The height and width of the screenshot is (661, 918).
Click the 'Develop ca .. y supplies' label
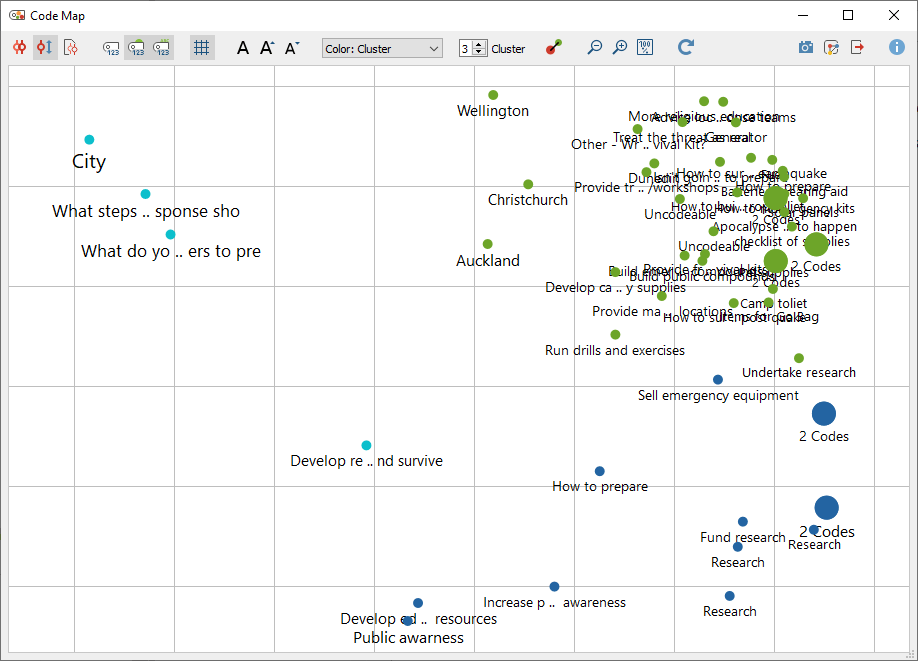615,287
